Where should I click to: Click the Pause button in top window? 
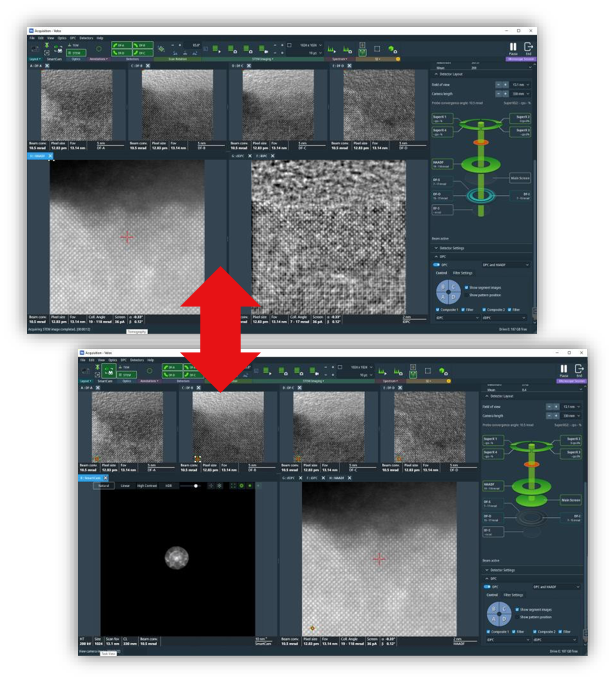(x=513, y=47)
